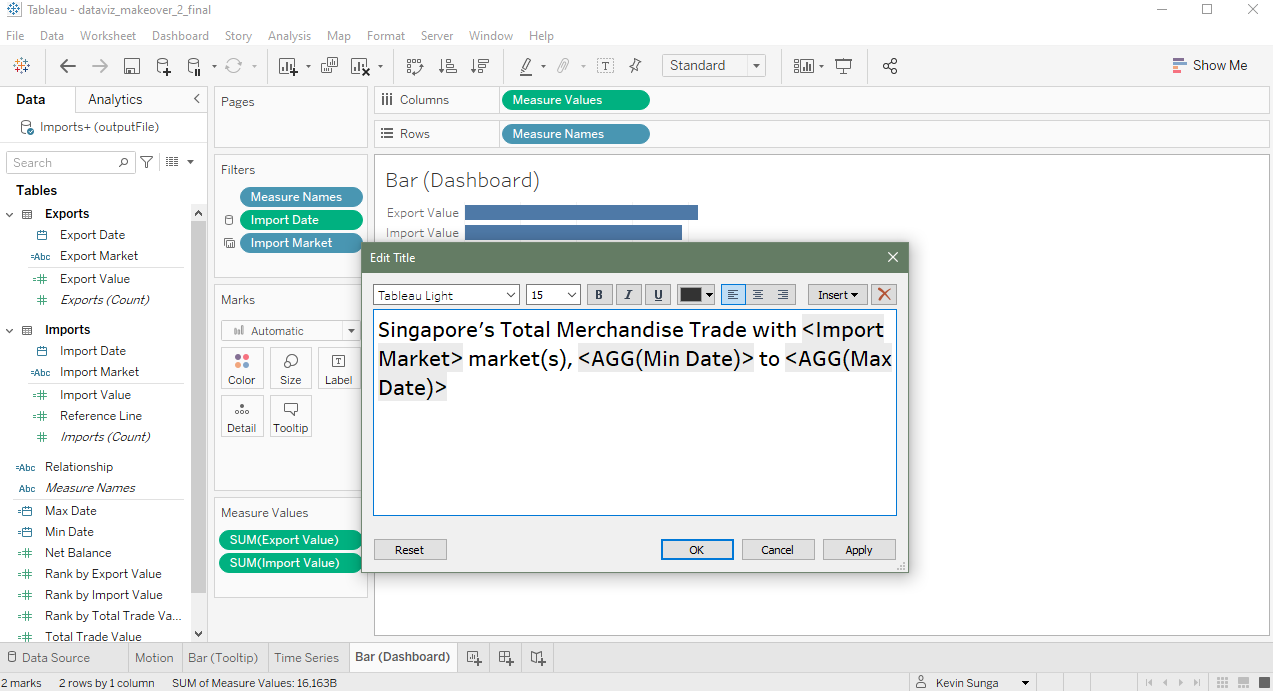Toggle Underline formatting in Edit Title
The image size is (1273, 691).
coord(657,294)
